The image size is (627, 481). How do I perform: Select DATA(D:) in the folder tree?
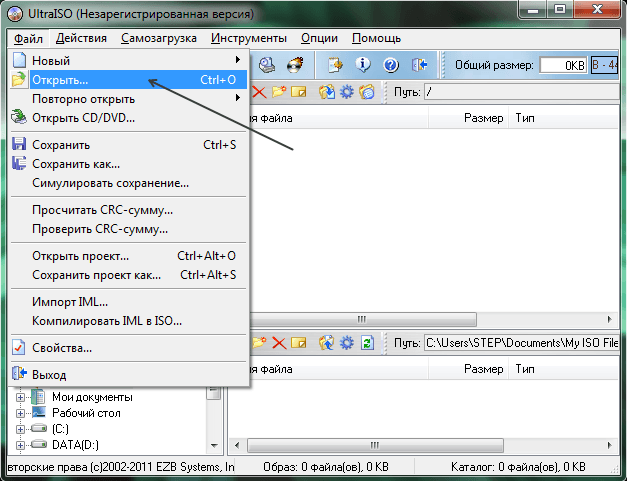(x=75, y=445)
